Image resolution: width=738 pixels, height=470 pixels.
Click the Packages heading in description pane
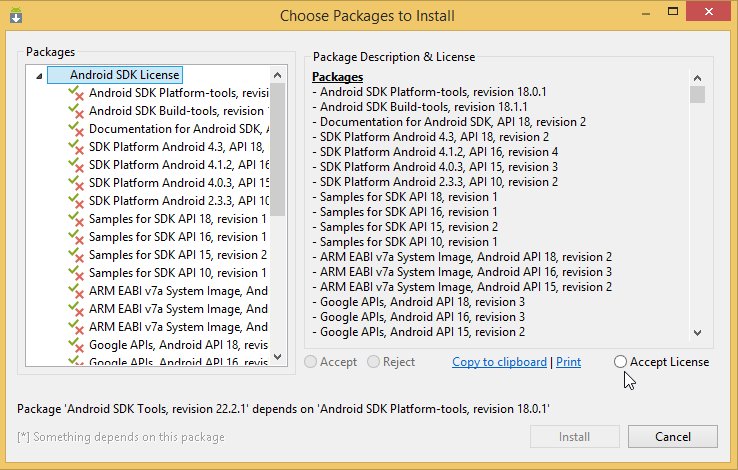[337, 77]
